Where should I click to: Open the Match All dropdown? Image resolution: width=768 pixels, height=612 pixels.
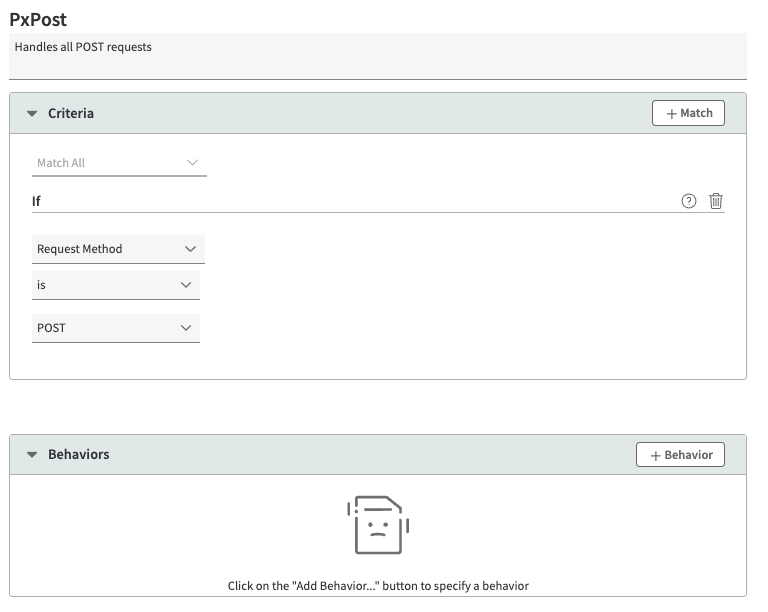pyautogui.click(x=119, y=163)
